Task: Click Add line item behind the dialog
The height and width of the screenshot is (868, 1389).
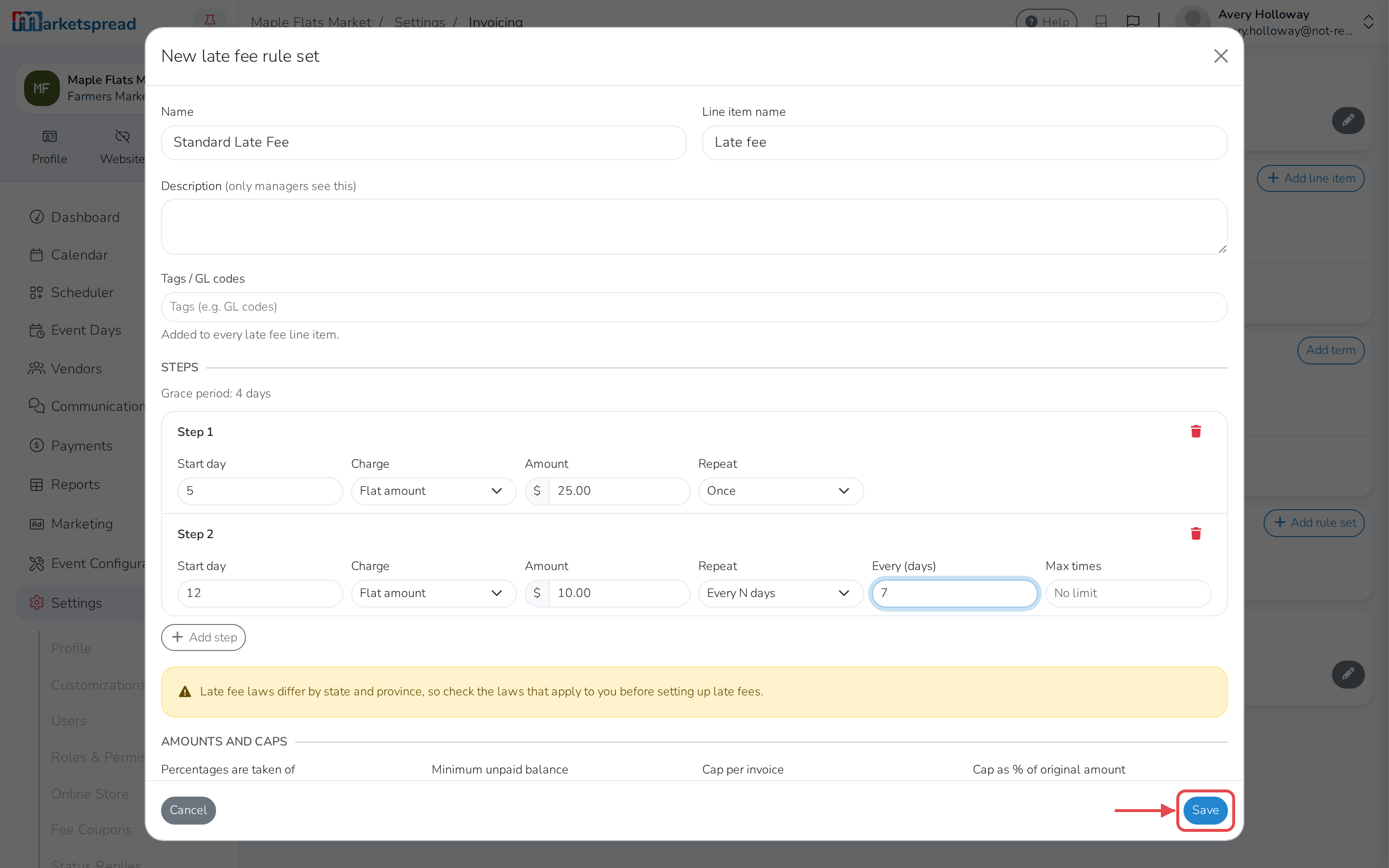Action: click(1310, 178)
